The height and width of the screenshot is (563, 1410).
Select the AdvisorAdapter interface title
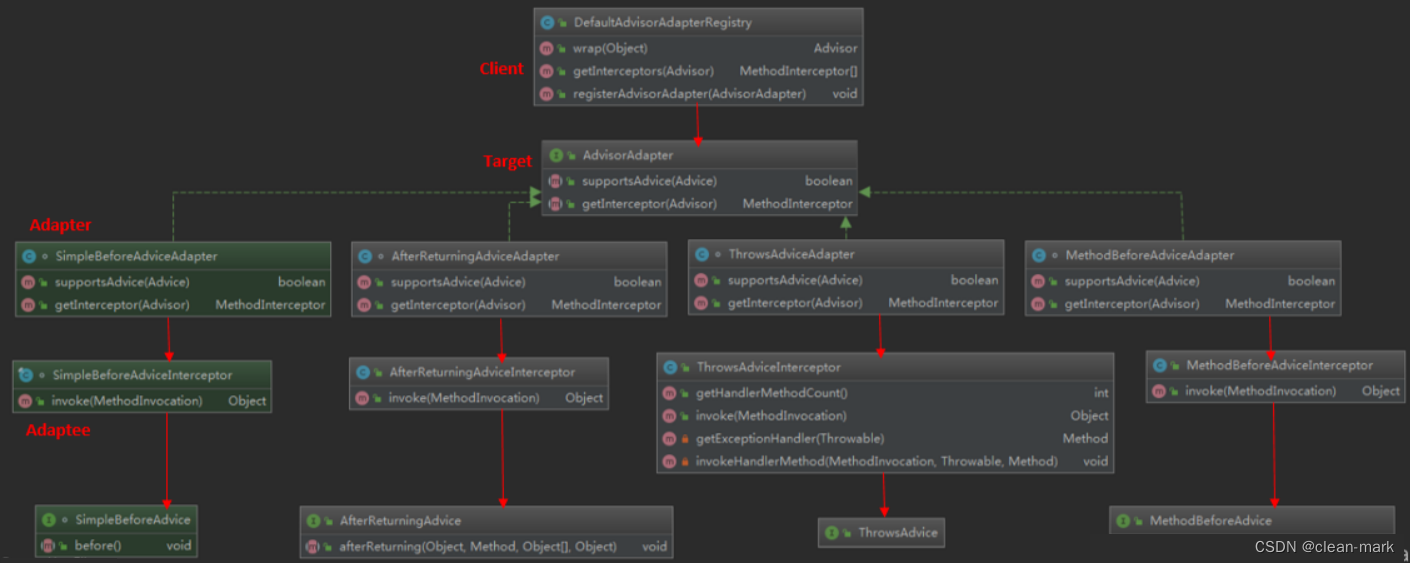pos(628,155)
